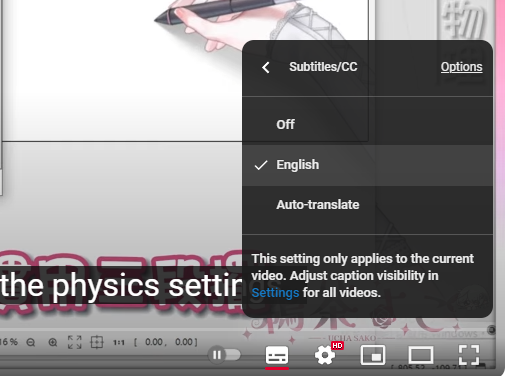Go back from Subtitles/CC menu

point(266,68)
